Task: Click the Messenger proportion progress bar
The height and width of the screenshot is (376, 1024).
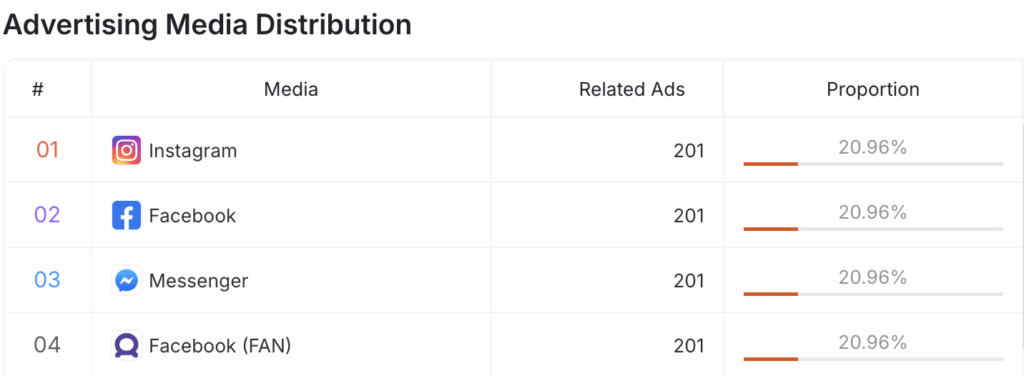Action: point(872,294)
